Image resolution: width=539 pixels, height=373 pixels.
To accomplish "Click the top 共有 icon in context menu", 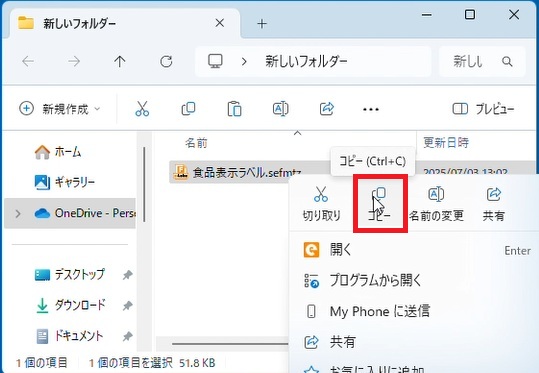I will click(494, 204).
